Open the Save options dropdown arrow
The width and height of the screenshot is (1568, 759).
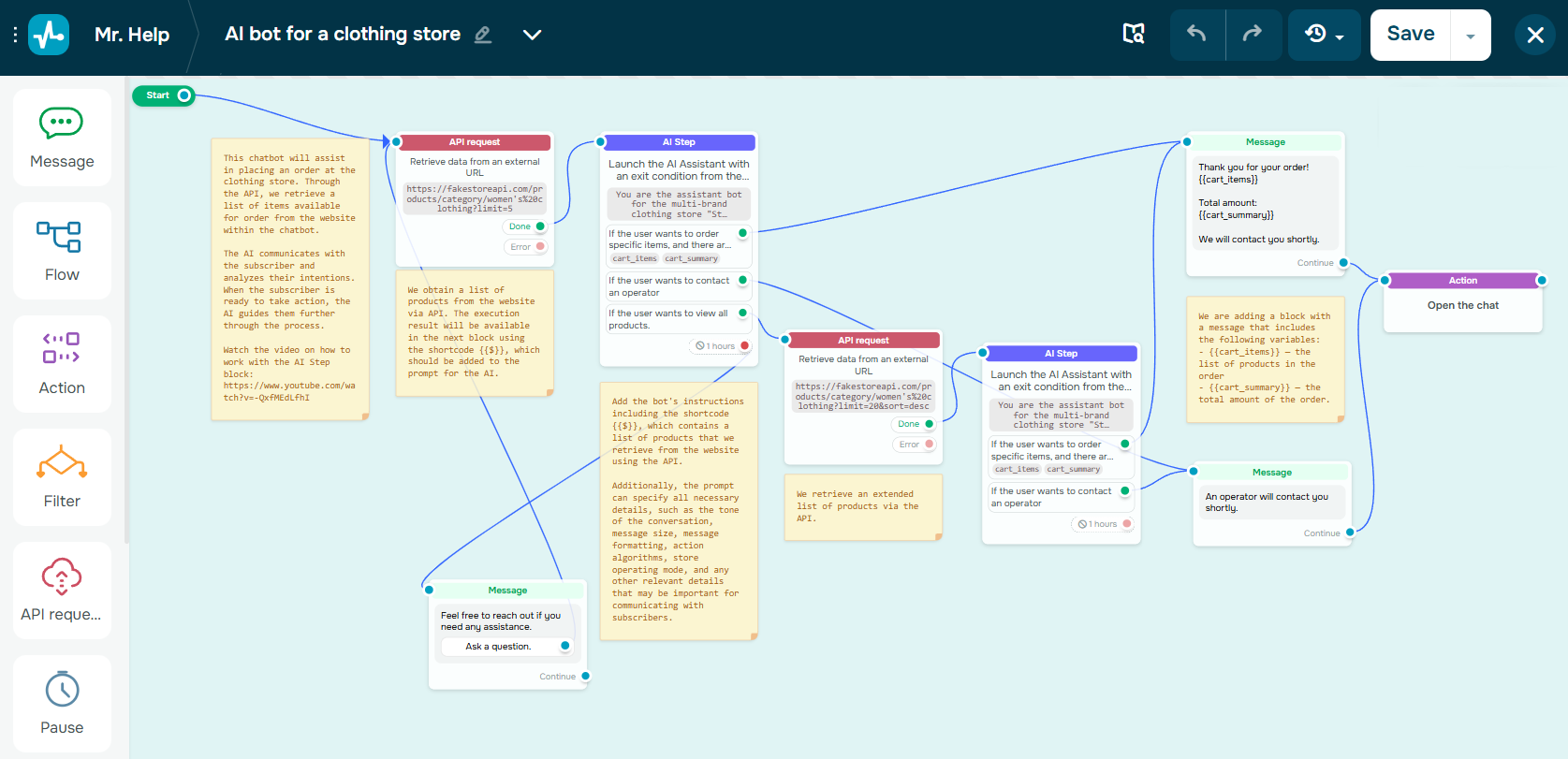(1471, 36)
